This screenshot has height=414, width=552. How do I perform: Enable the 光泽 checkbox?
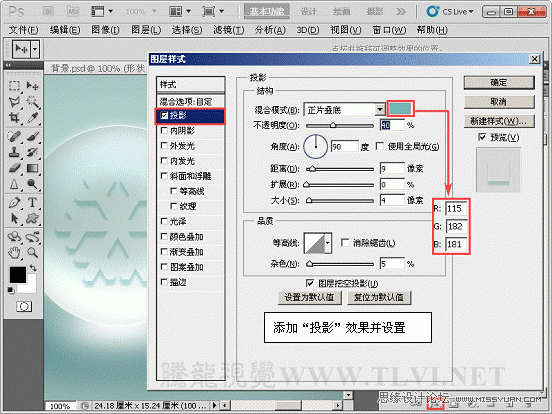point(164,221)
